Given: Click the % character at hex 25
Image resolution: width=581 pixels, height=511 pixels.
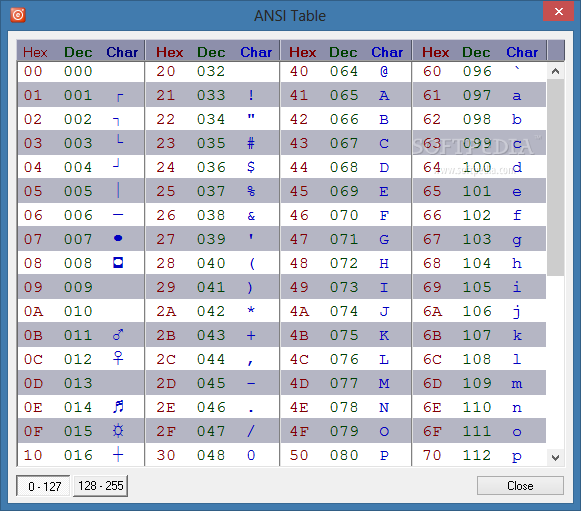Looking at the screenshot, I should tap(251, 191).
